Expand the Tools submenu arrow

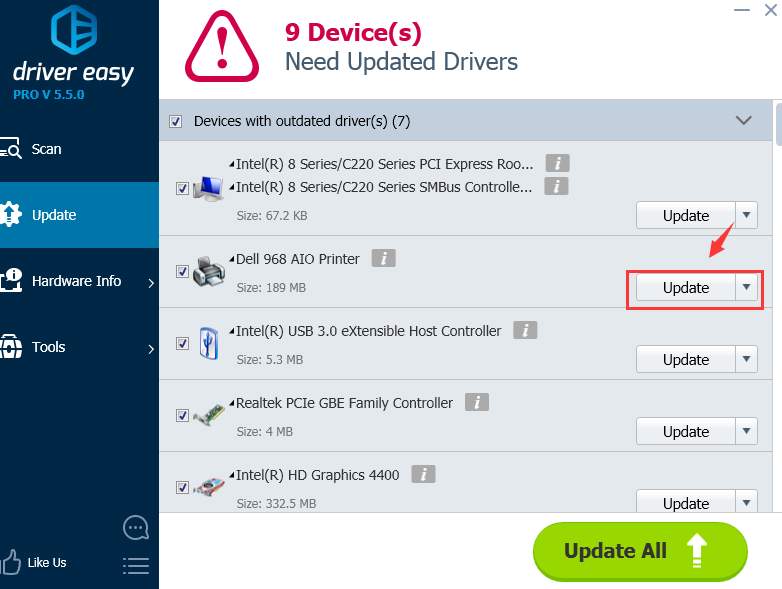pyautogui.click(x=151, y=349)
